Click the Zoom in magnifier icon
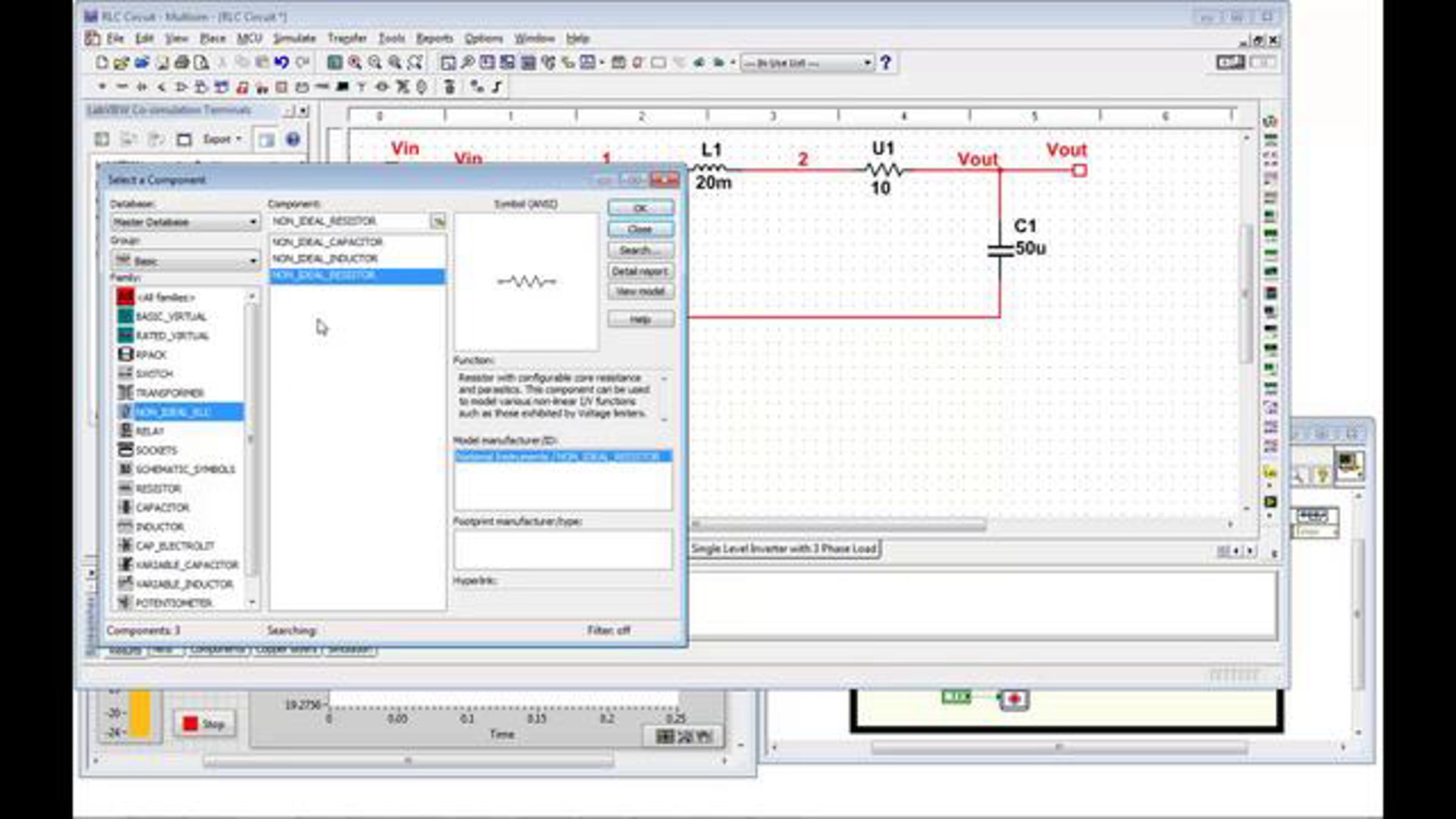 pyautogui.click(x=355, y=62)
